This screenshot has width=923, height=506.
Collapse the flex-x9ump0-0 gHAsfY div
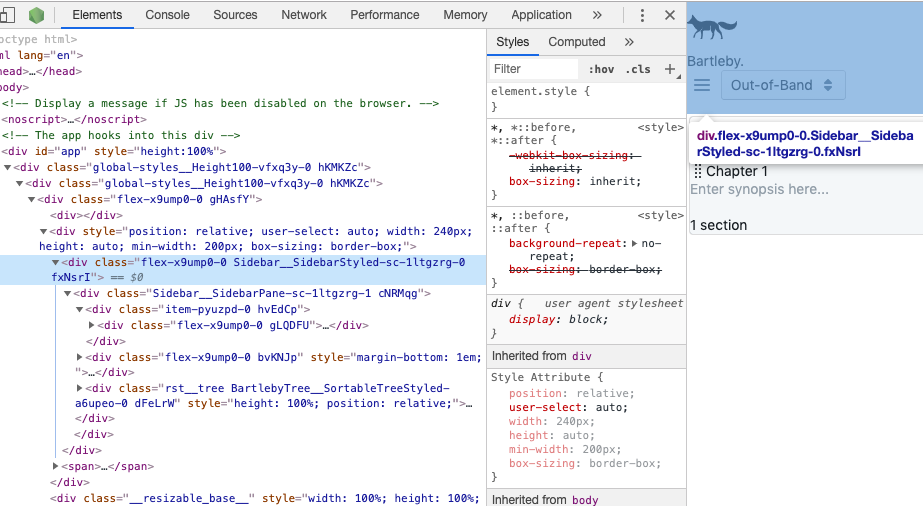pos(31,199)
